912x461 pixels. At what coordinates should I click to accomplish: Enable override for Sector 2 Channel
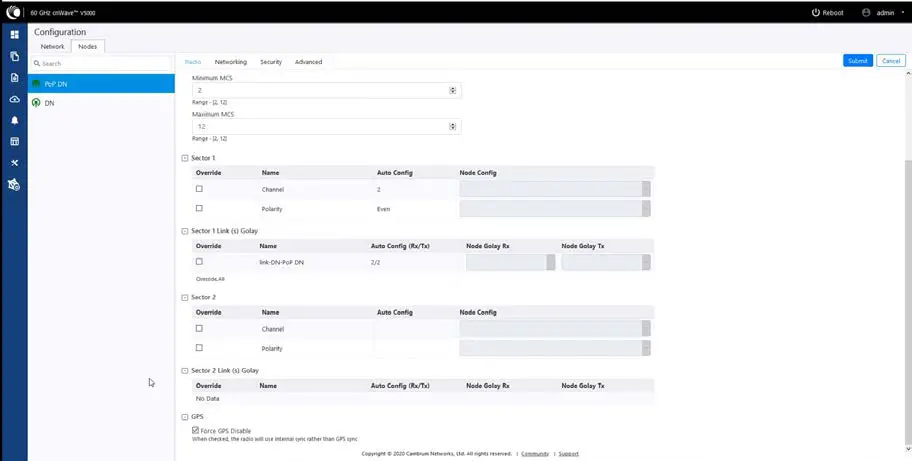pos(199,328)
